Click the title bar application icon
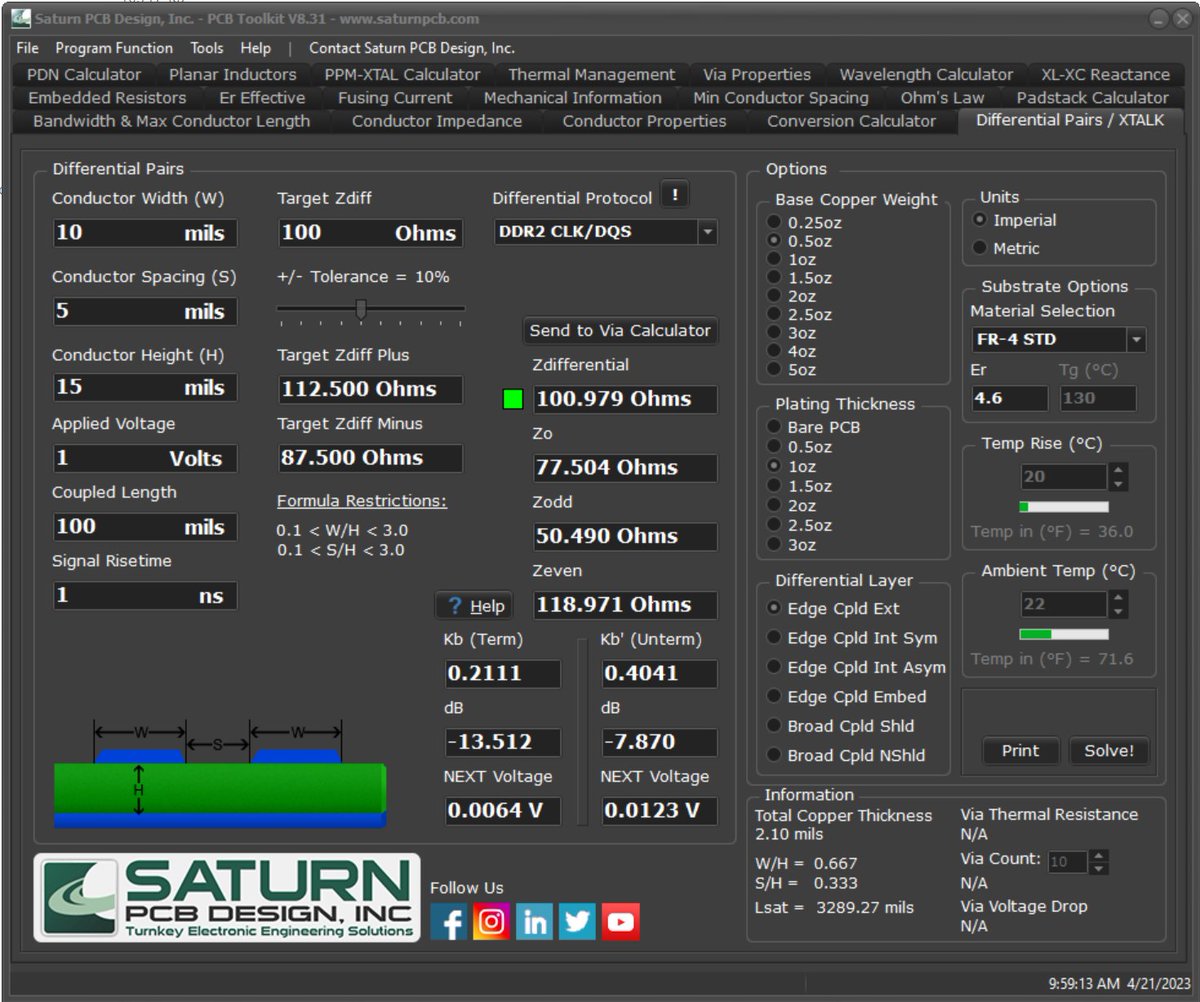Viewport: 1200px width, 1002px height. pyautogui.click(x=21, y=18)
